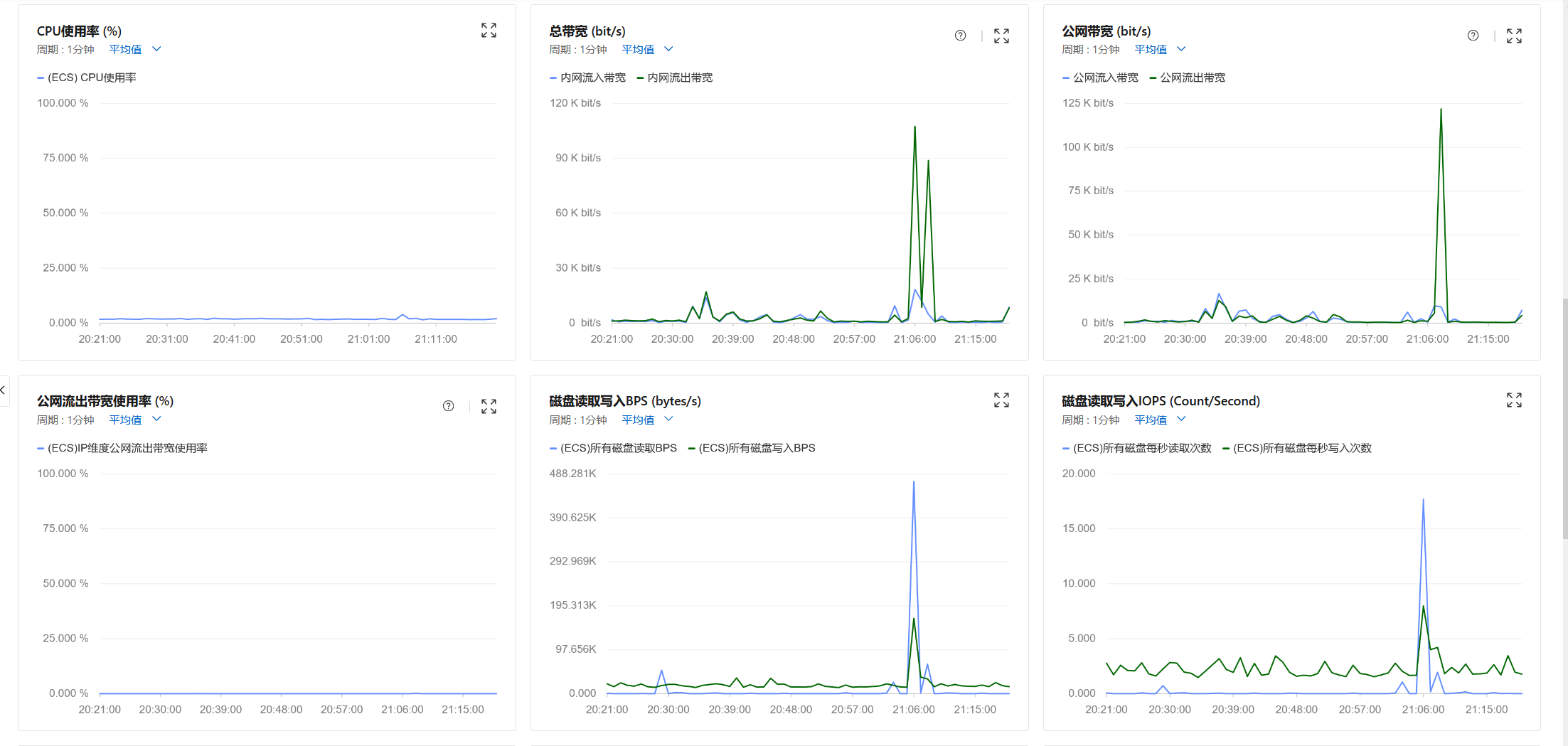Toggle (ECS)IP维度公网流出带宽使用率 legend series
This screenshot has height=746, width=1568.
[x=122, y=448]
